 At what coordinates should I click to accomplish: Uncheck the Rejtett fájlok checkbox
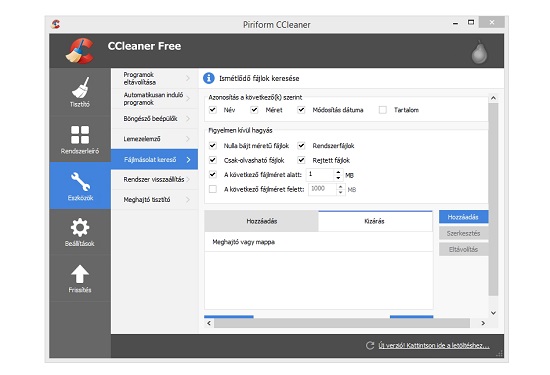[301, 160]
